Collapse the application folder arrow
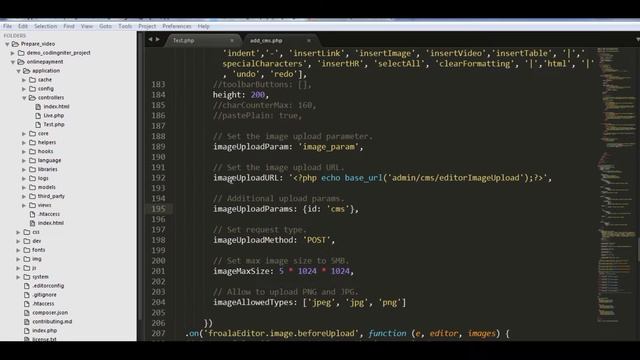 [x=19, y=71]
